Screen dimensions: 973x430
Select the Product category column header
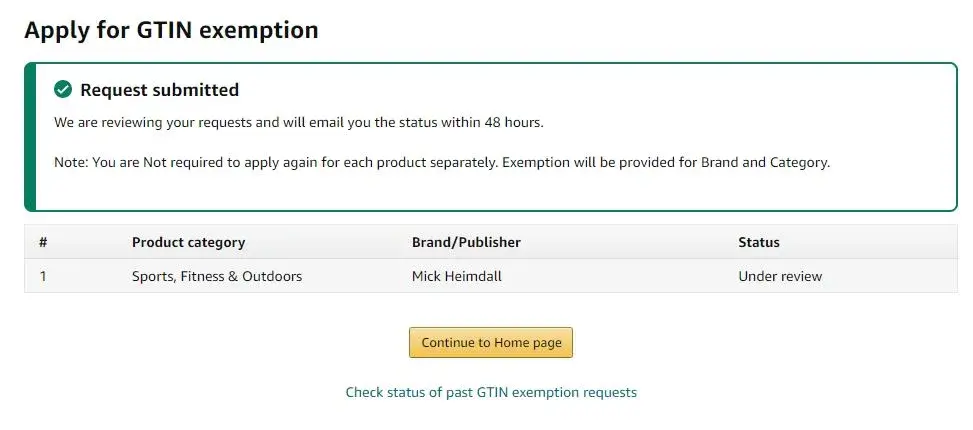coord(188,242)
